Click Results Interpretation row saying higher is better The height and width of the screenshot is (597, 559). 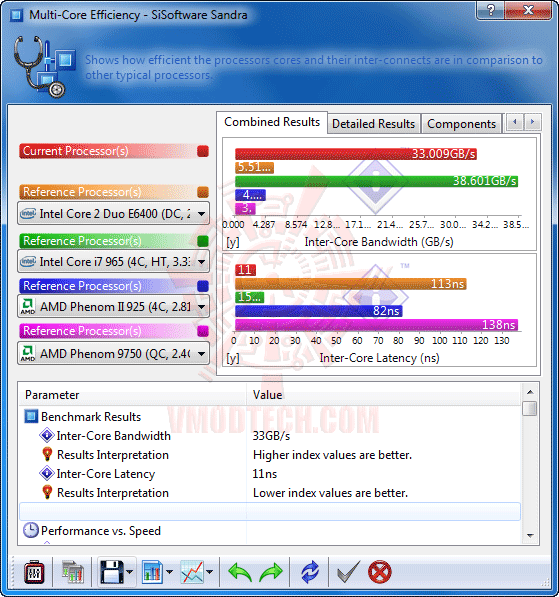[270, 455]
